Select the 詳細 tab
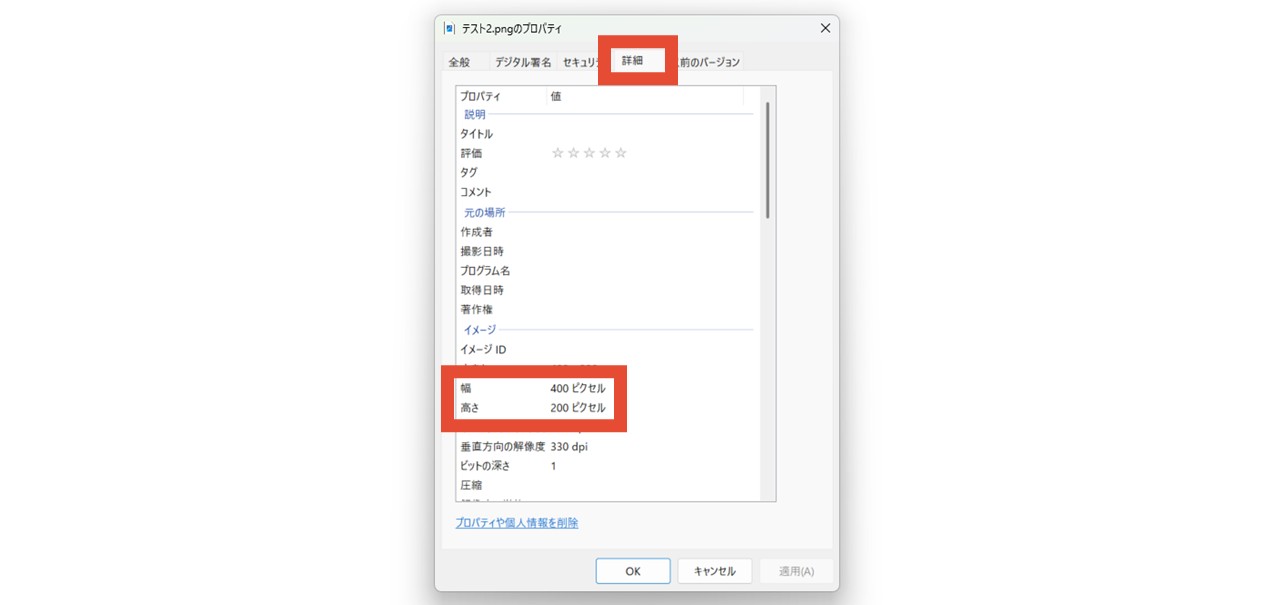 point(633,61)
